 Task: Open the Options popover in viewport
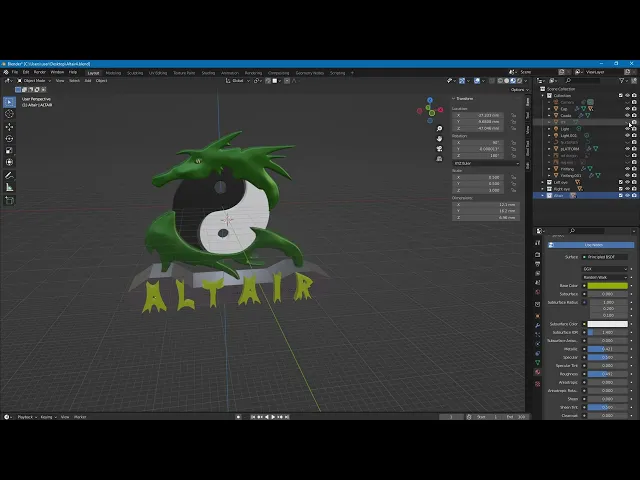click(x=519, y=90)
